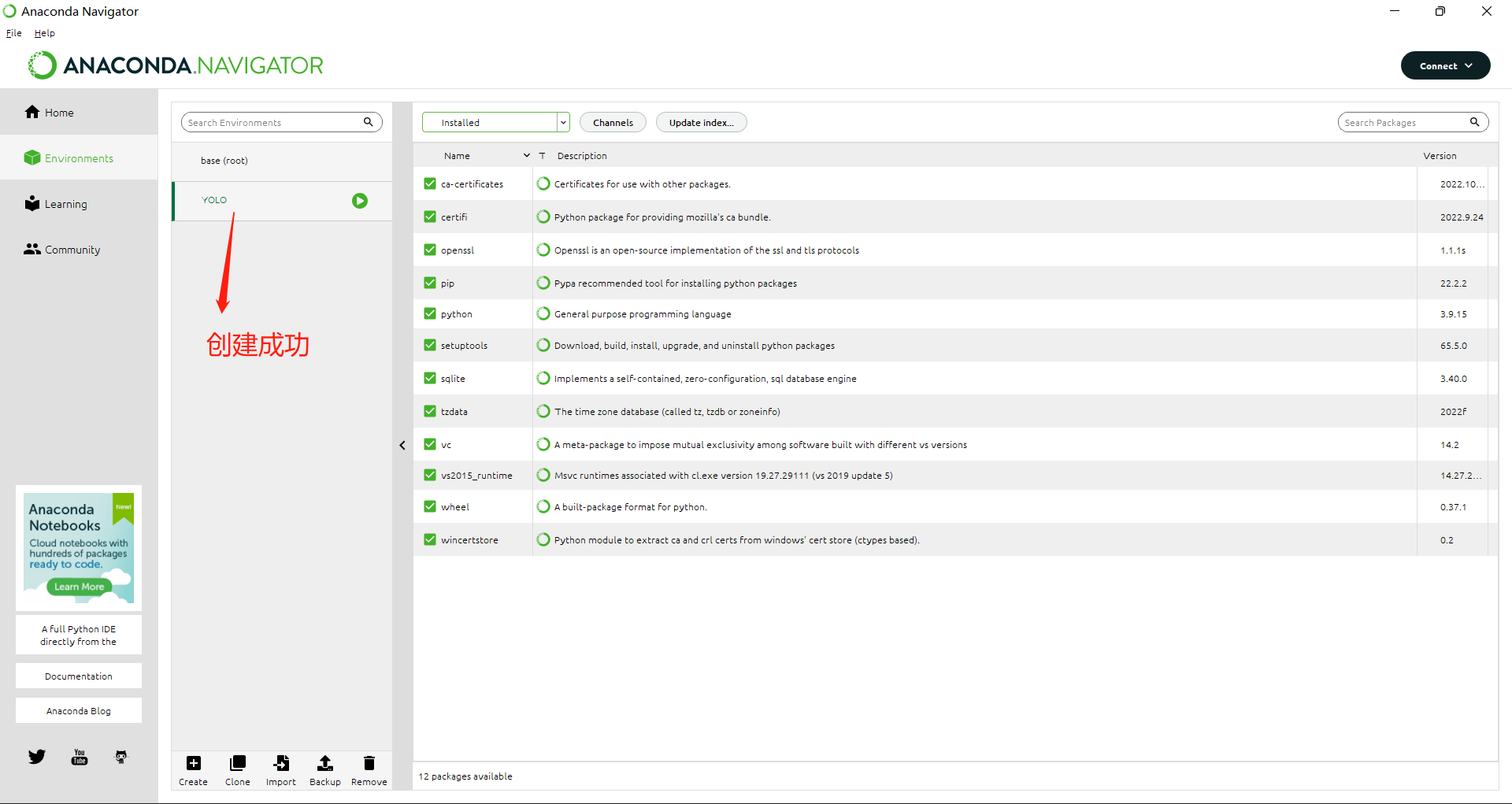Click the status circle icon for sqlite
The image size is (1512, 804).
(543, 378)
